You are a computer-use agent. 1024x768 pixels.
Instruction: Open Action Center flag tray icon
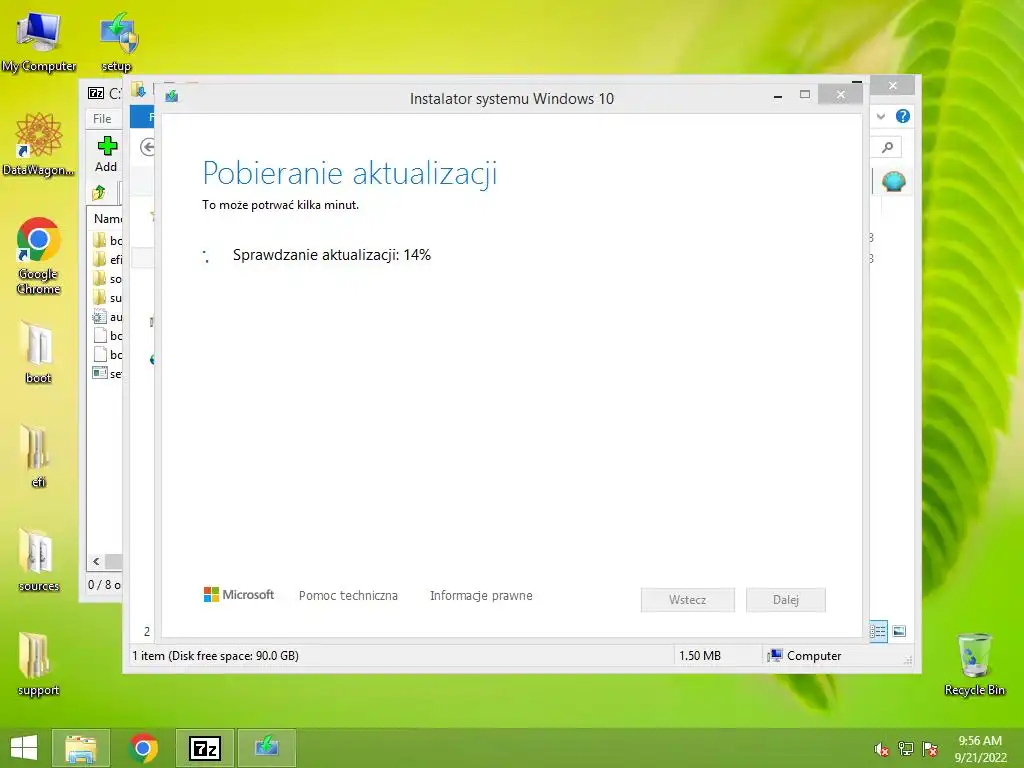tap(930, 749)
